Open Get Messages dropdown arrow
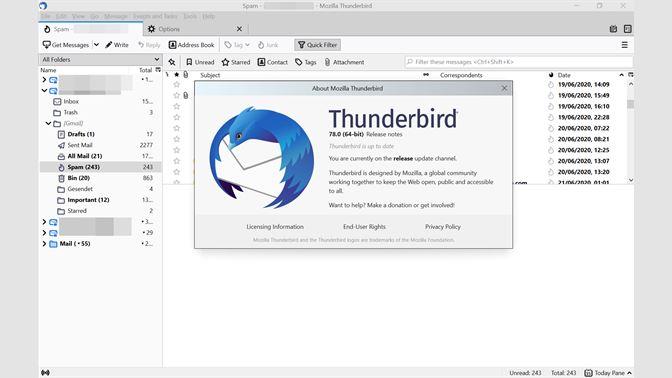This screenshot has height=378, width=672. coord(96,45)
